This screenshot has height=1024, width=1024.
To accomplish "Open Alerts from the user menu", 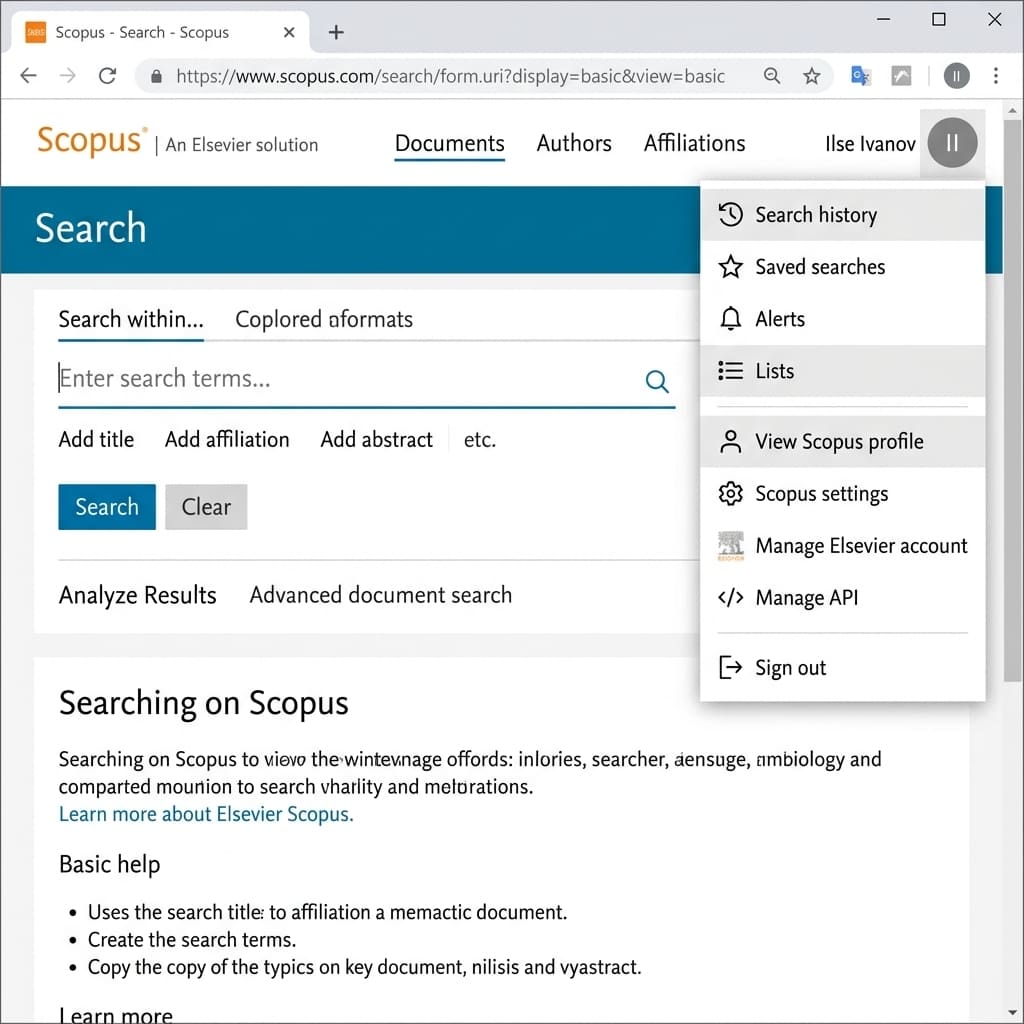I will 842,319.
